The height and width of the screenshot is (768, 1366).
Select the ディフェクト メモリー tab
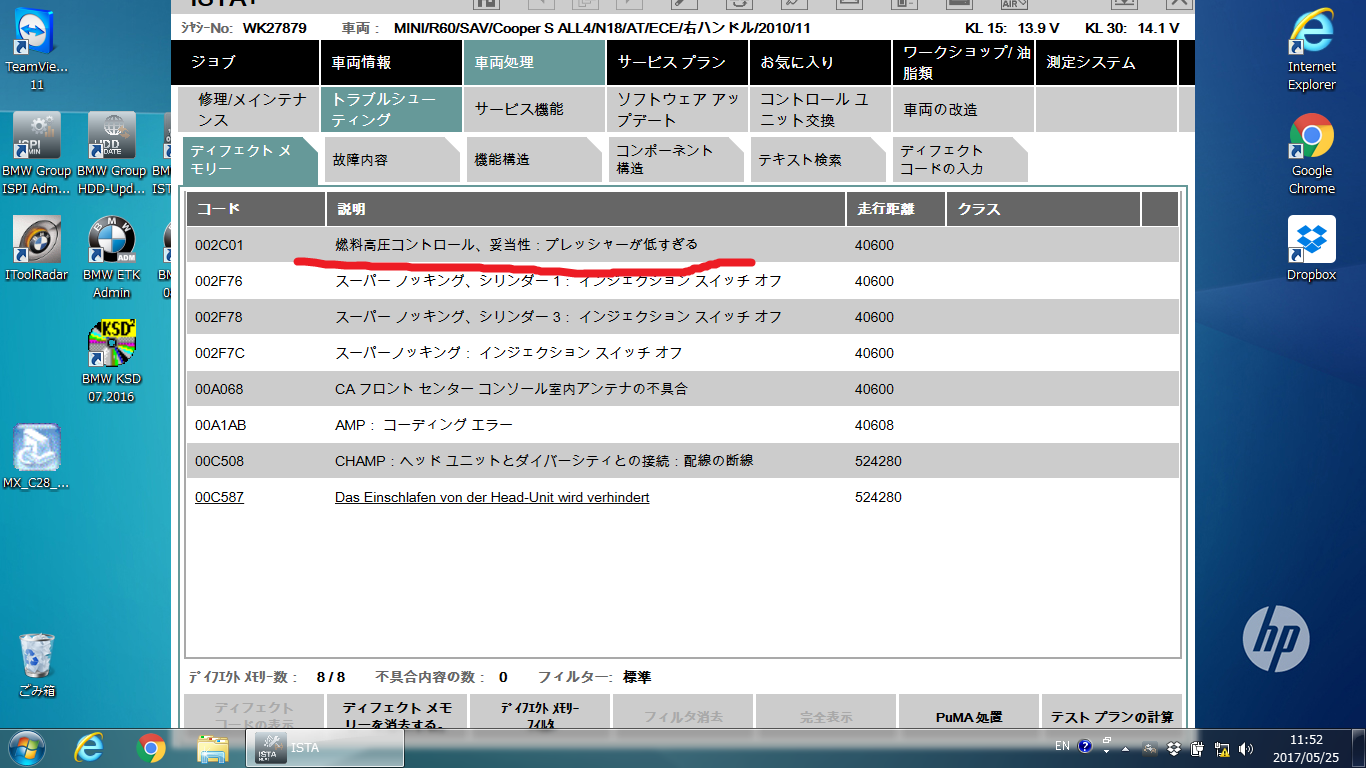click(x=250, y=159)
